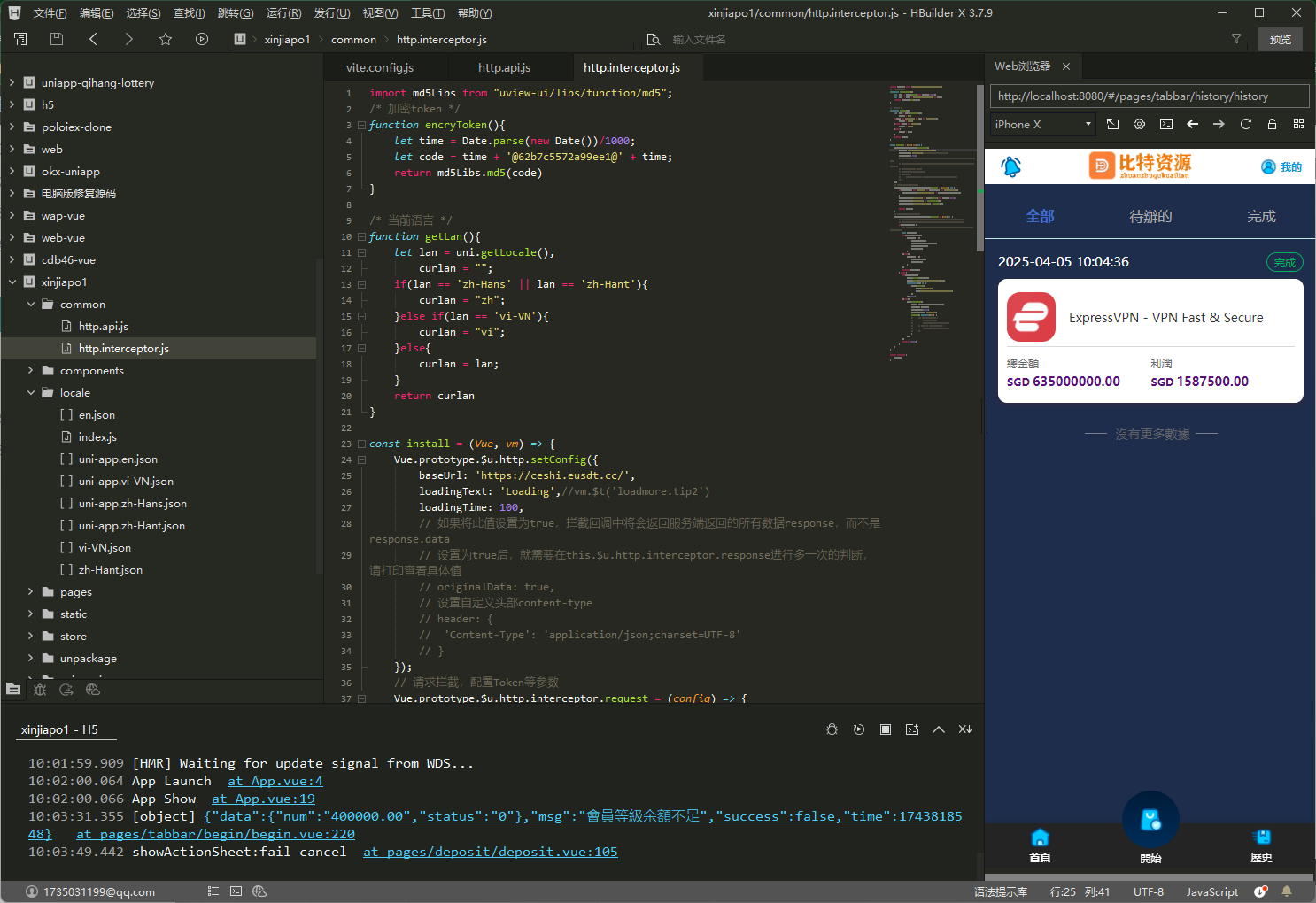The width and height of the screenshot is (1316, 903).
Task: Collapse the console panel with up chevron
Action: 939,729
